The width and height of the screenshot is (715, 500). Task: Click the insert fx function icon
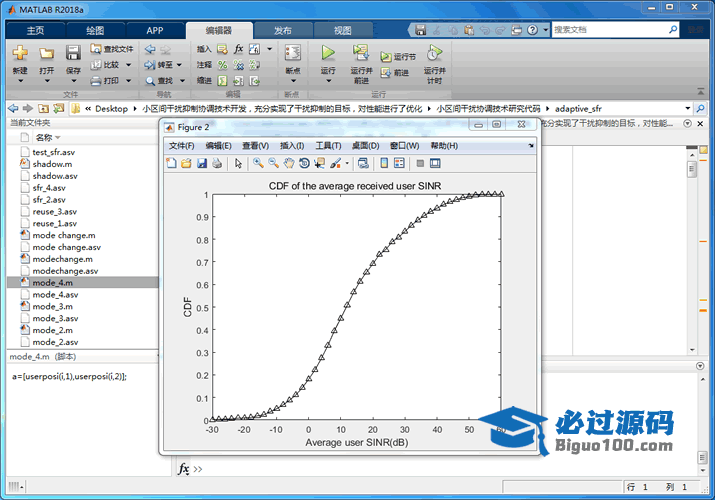(238, 49)
